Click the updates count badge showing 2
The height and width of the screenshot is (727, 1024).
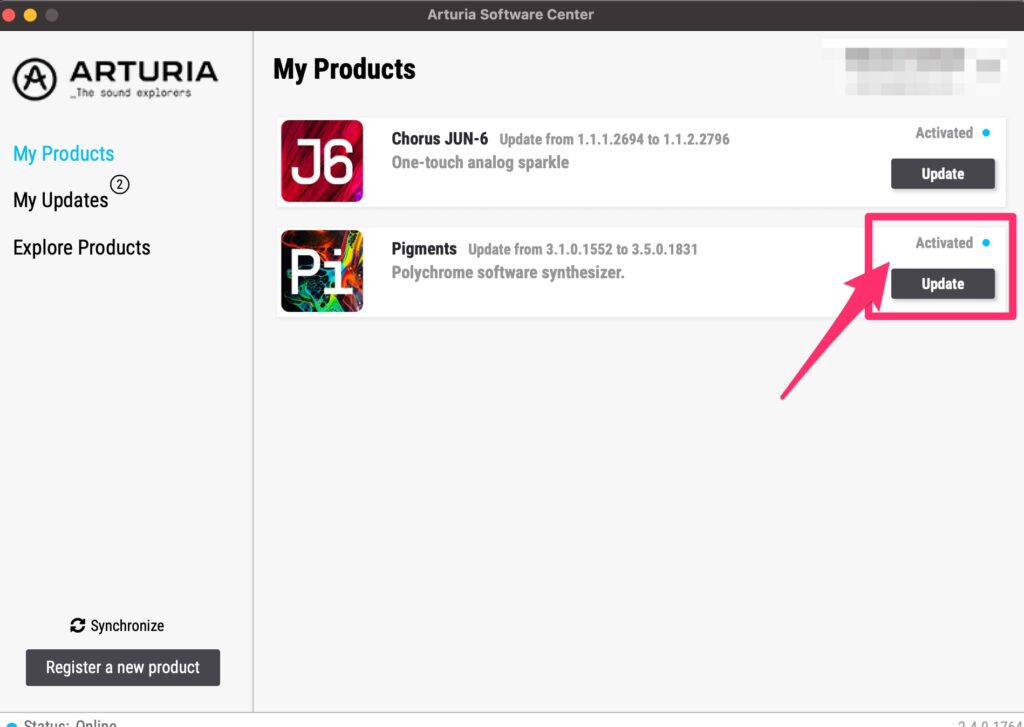pyautogui.click(x=120, y=185)
